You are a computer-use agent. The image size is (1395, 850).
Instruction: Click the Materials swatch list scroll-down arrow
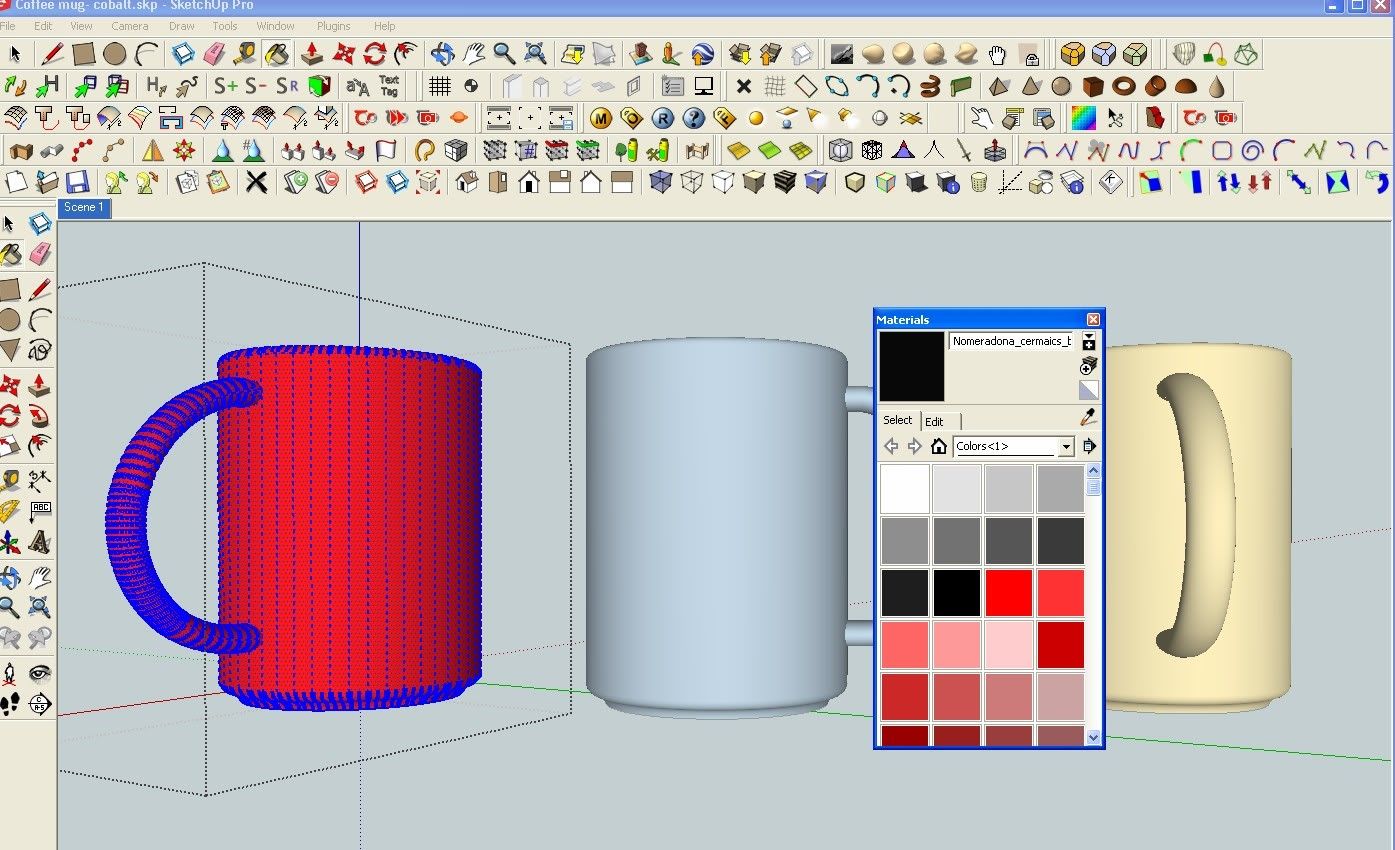[x=1093, y=738]
